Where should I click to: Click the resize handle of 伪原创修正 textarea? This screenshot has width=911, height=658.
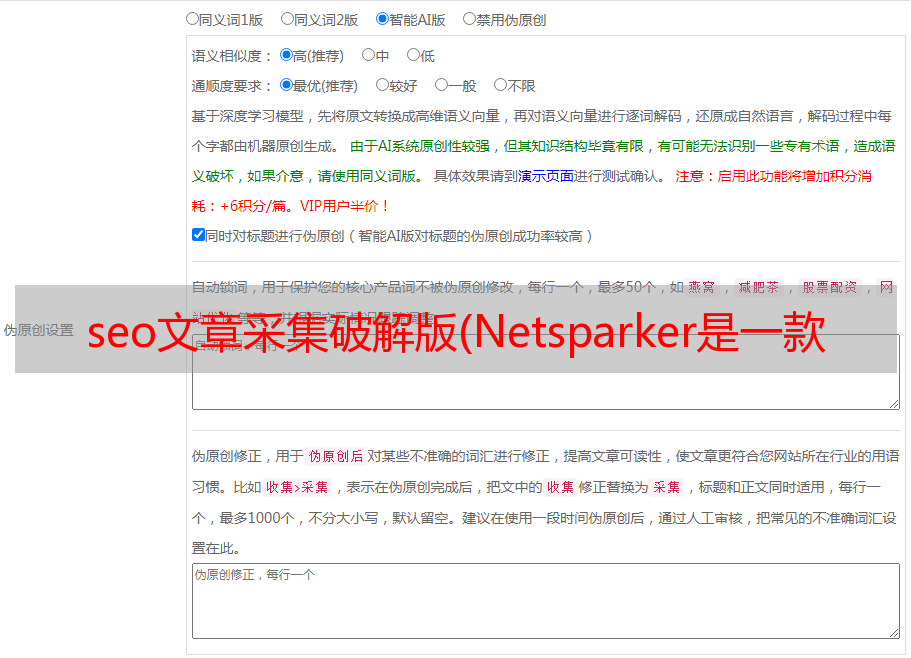[894, 633]
